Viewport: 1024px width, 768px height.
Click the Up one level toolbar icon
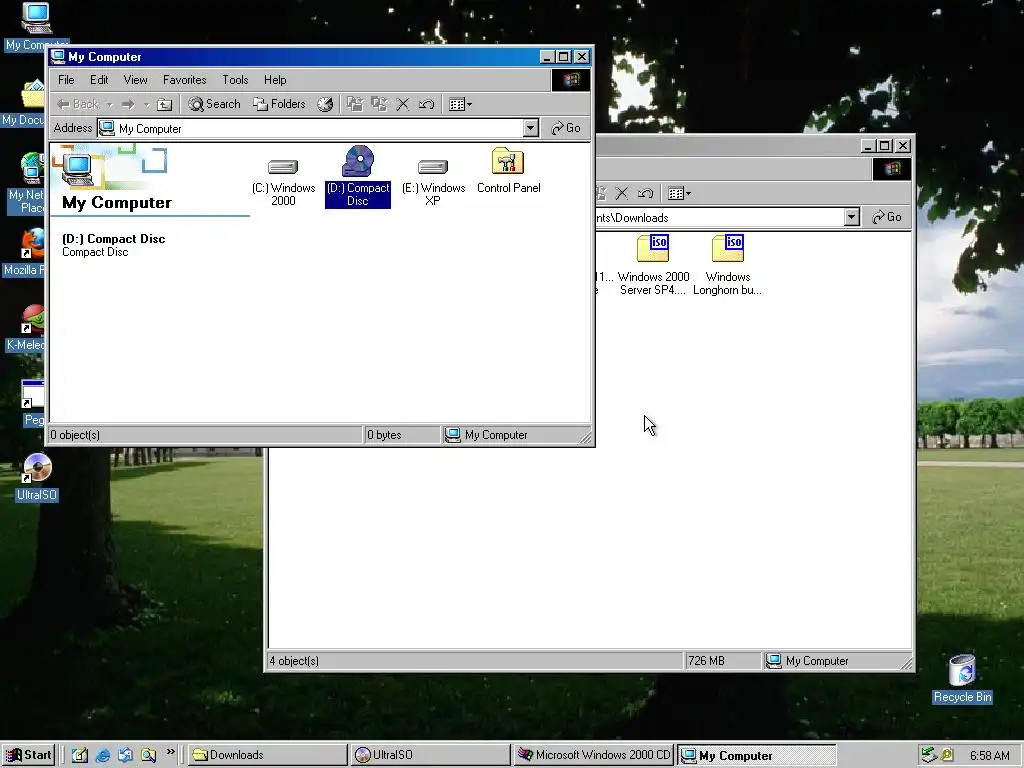click(165, 104)
